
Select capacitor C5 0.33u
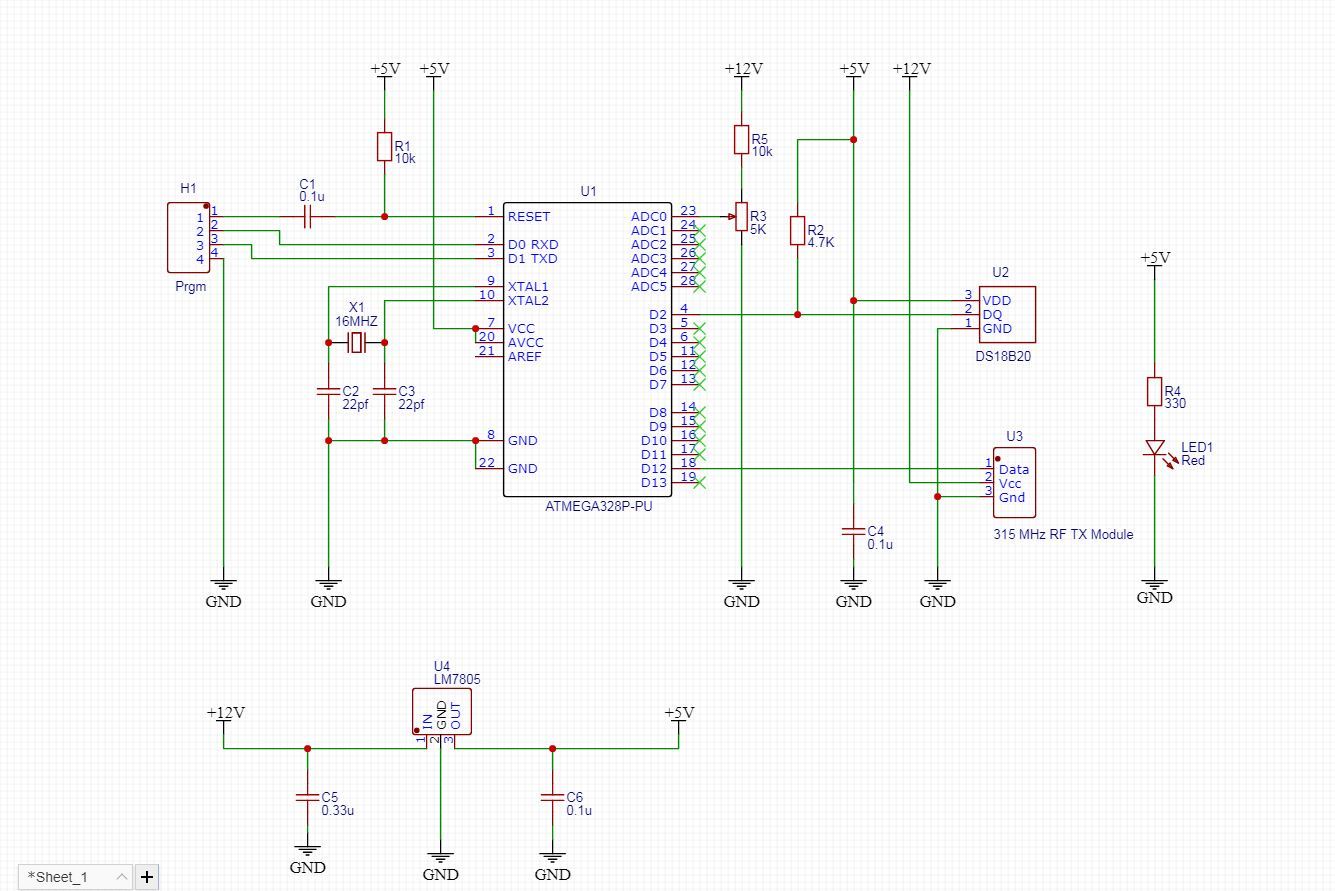click(x=307, y=797)
